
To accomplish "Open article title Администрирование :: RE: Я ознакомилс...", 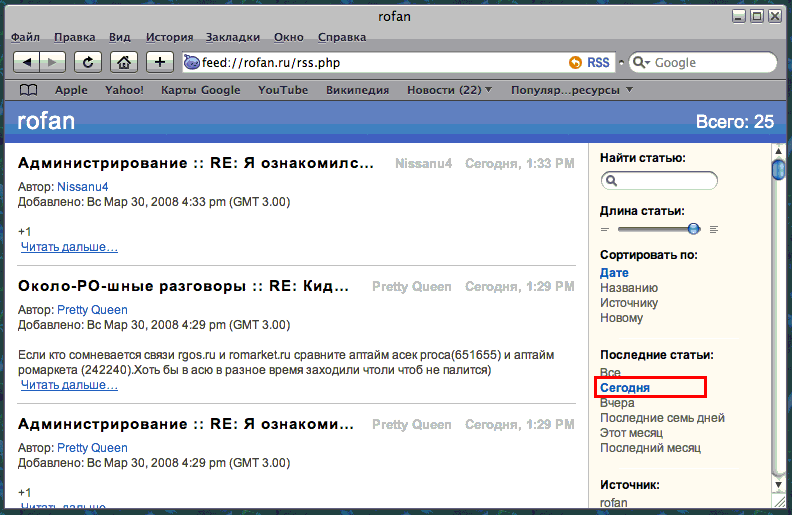I will [x=196, y=163].
